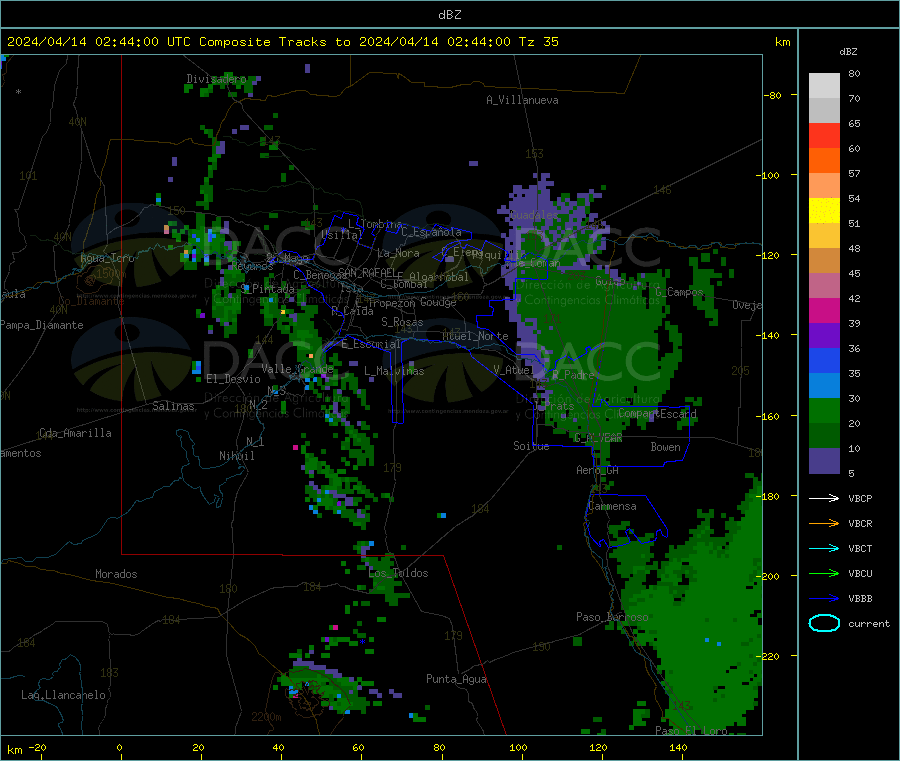Image resolution: width=900 pixels, height=761 pixels.
Task: Click the 'Salinas' map label
Action: coord(173,406)
